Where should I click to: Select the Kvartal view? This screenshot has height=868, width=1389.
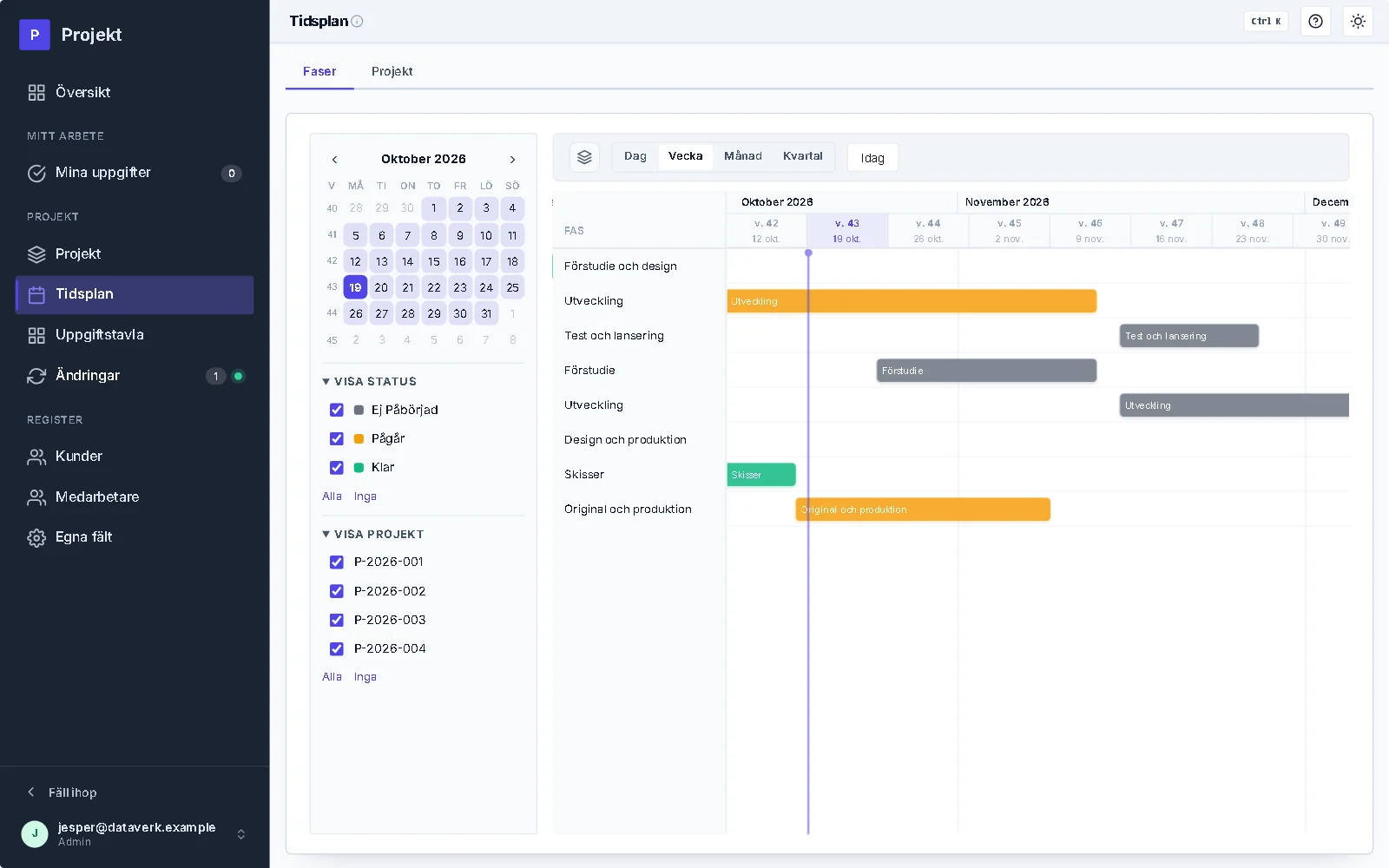802,156
